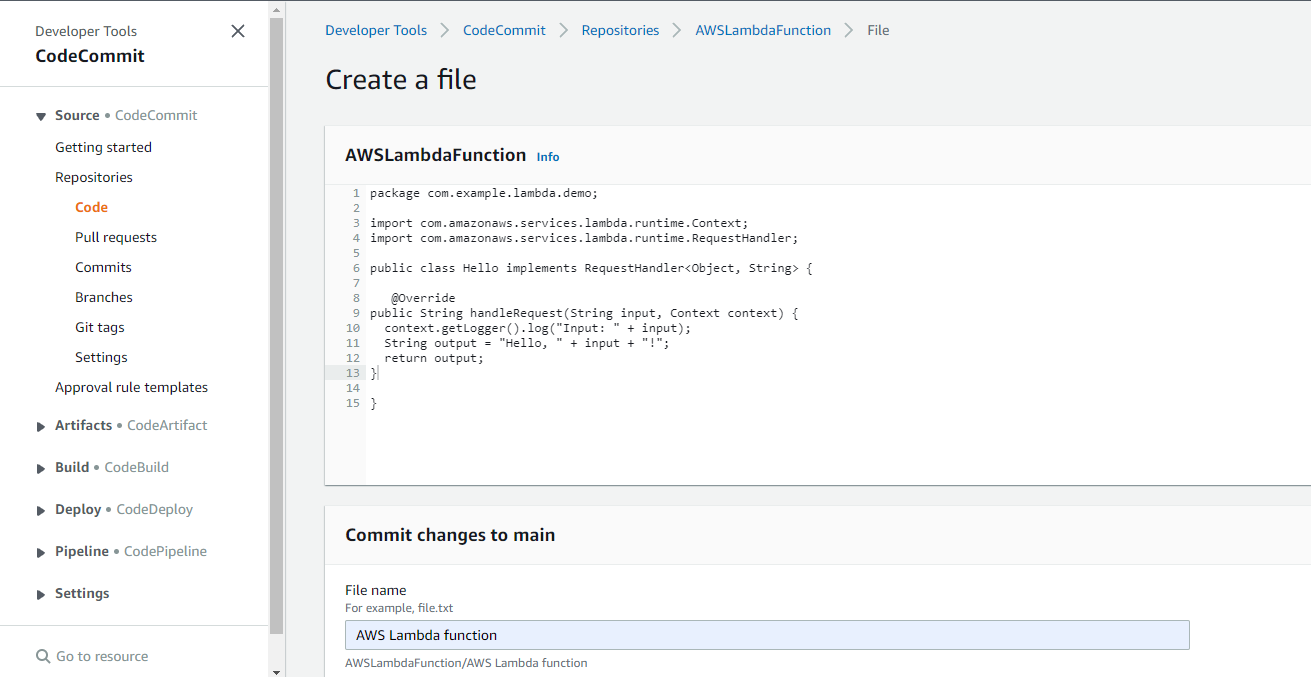Click the sidebar scroll down arrow

(x=277, y=671)
